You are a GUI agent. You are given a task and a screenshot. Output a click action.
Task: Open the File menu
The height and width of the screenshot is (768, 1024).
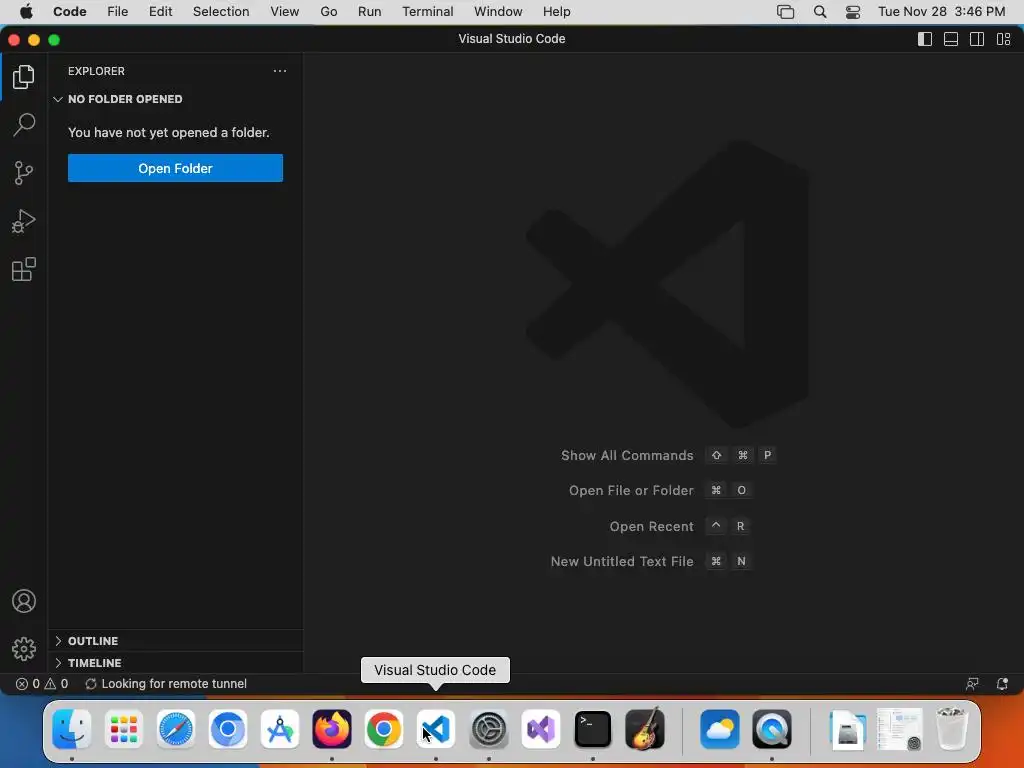[x=118, y=12]
